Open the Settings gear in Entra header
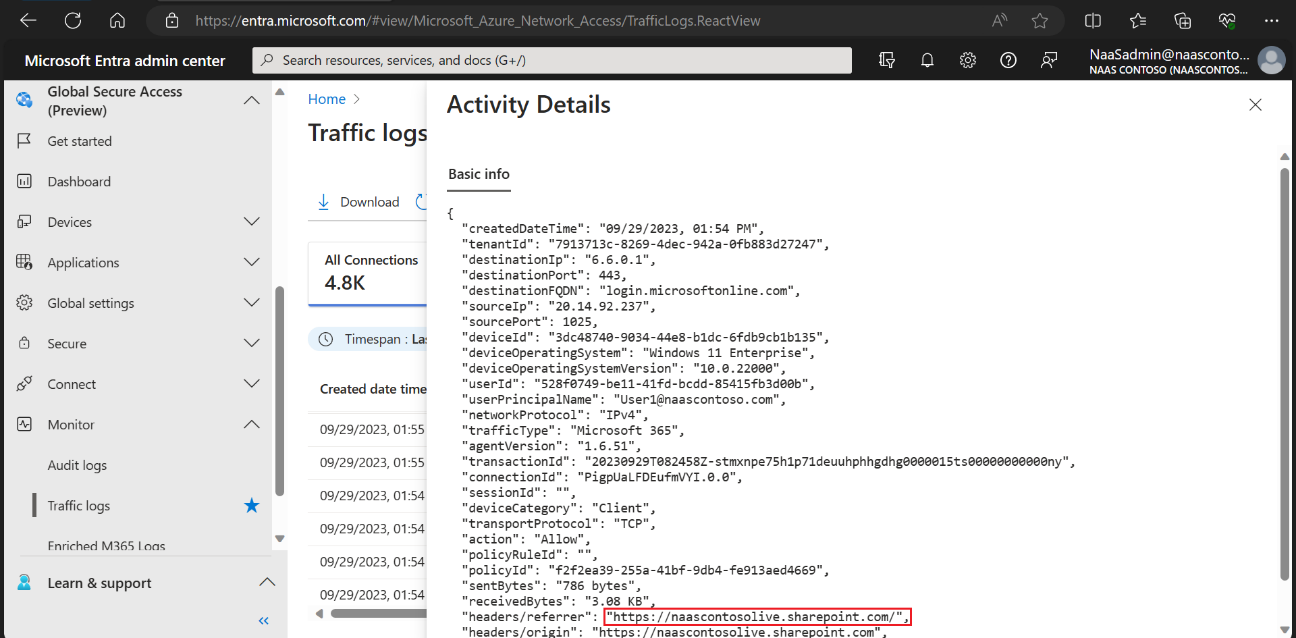This screenshot has width=1296, height=638. 968,60
